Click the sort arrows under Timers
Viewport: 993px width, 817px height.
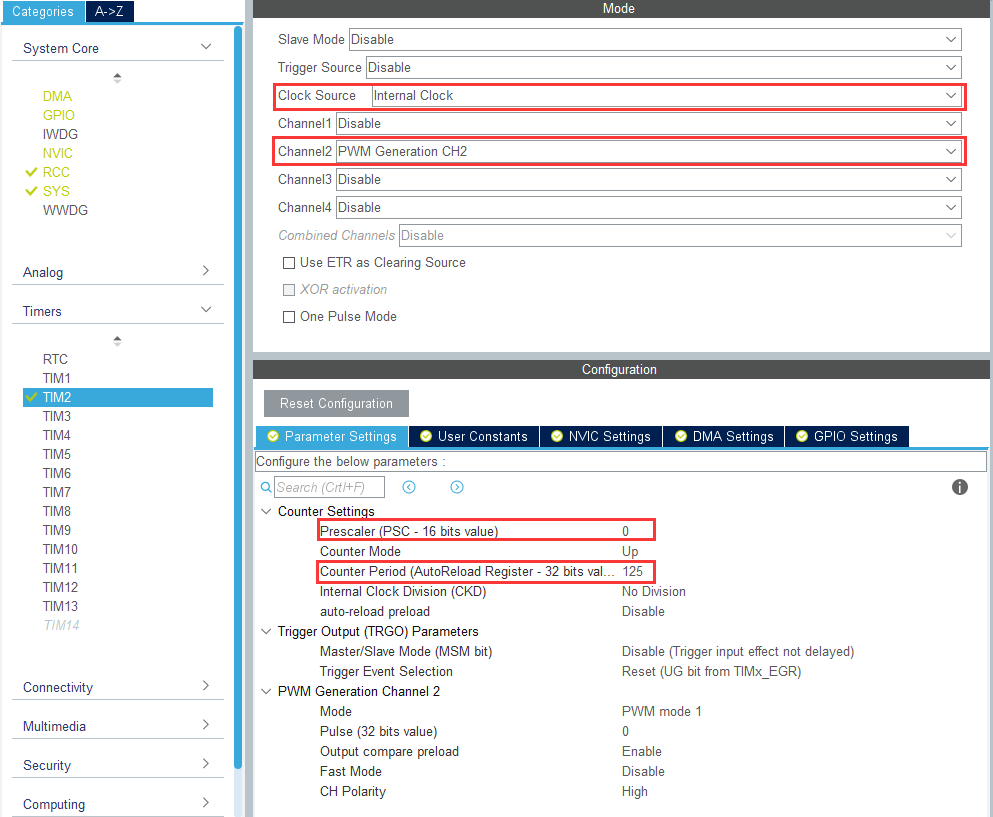click(x=117, y=341)
